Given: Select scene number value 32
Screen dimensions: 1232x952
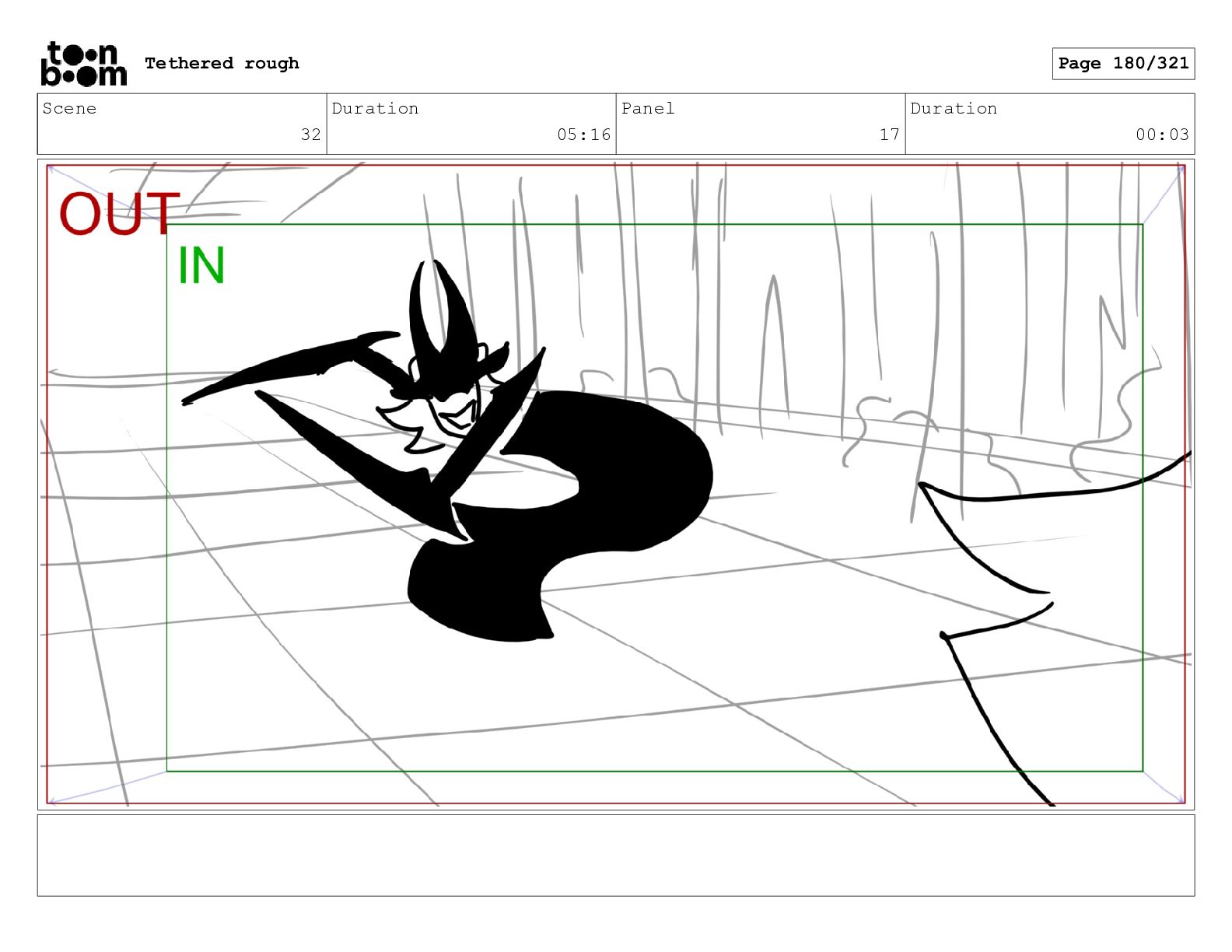Looking at the screenshot, I should pos(311,135).
